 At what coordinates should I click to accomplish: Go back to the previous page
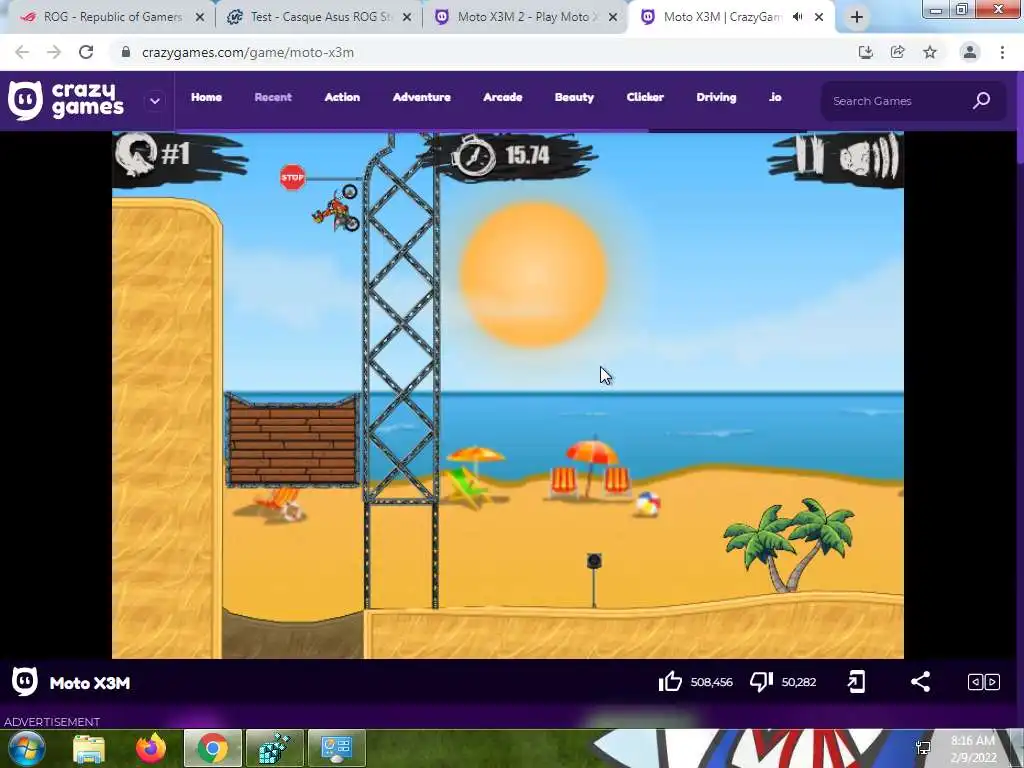click(22, 52)
